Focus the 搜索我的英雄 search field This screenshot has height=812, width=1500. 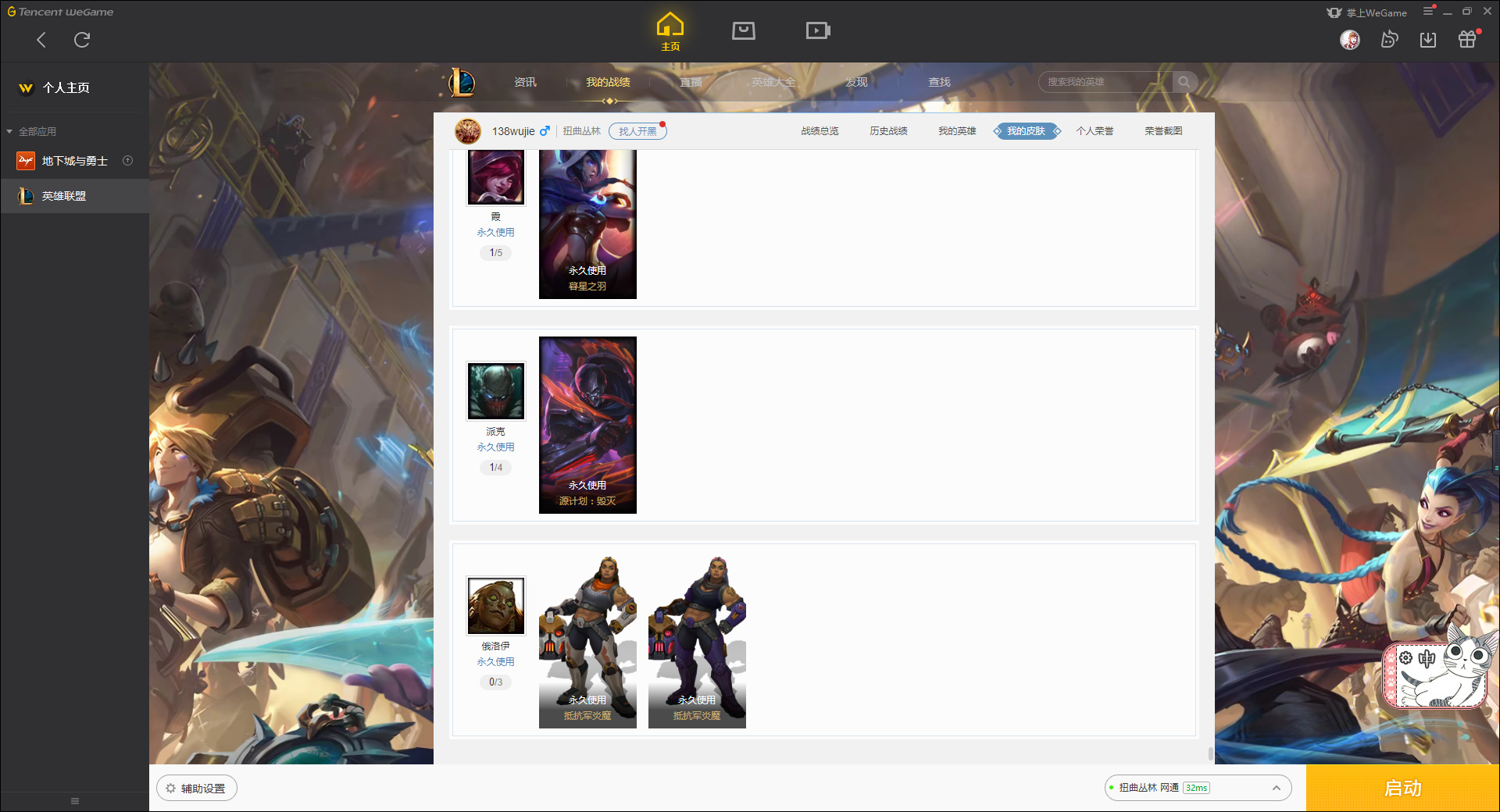pyautogui.click(x=1105, y=82)
